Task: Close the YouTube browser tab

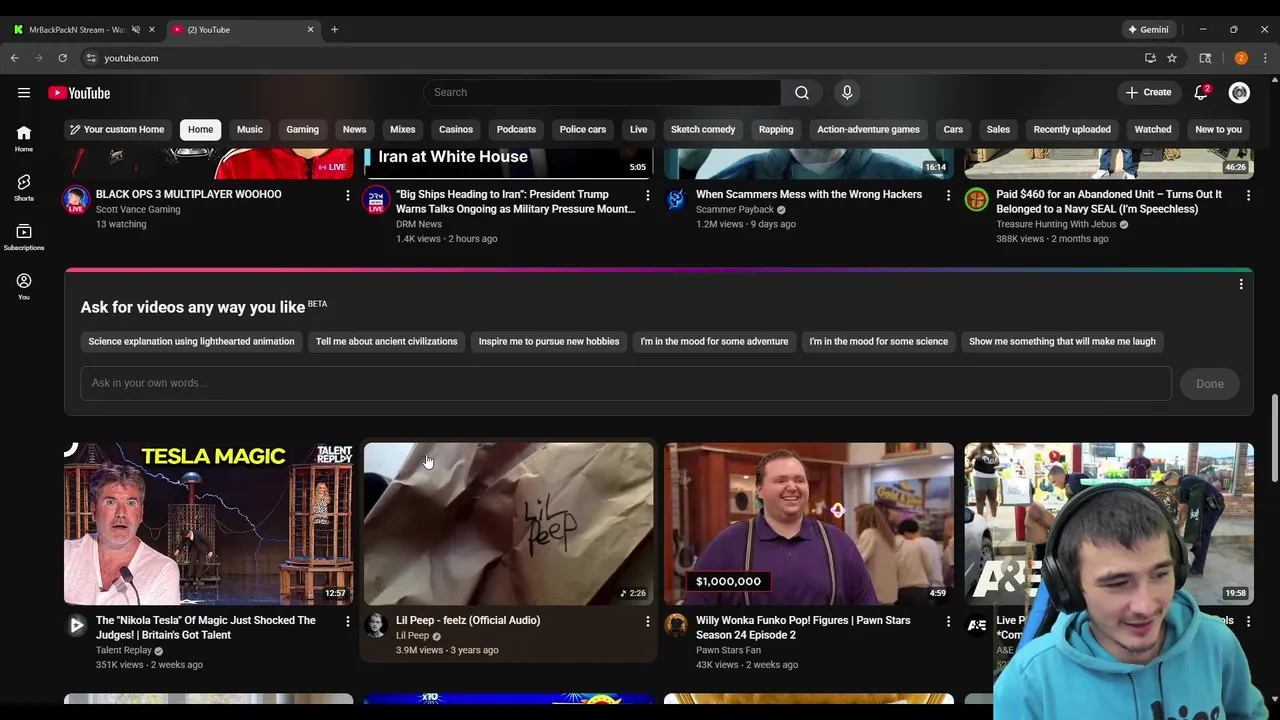Action: click(310, 29)
